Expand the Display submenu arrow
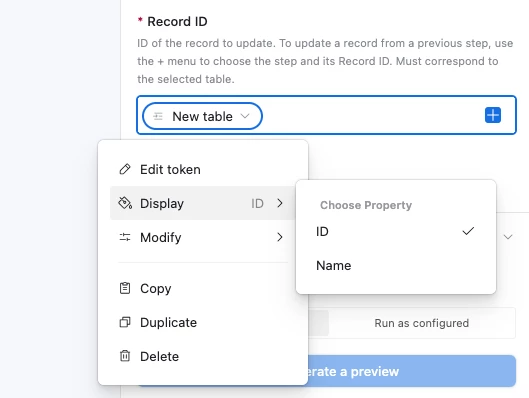529x398 pixels. pos(280,203)
